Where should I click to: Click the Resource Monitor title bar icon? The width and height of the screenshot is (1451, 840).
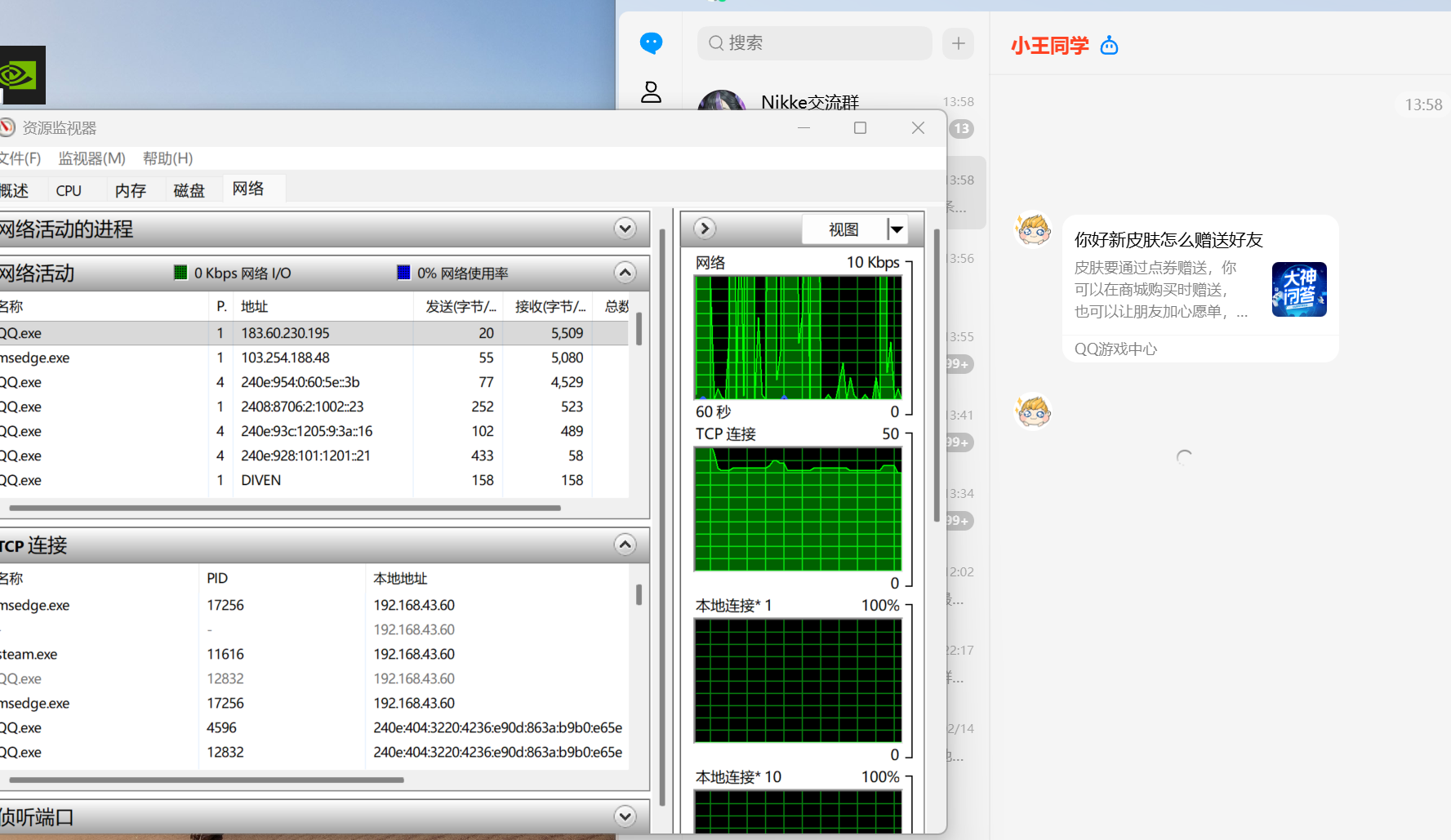7,127
